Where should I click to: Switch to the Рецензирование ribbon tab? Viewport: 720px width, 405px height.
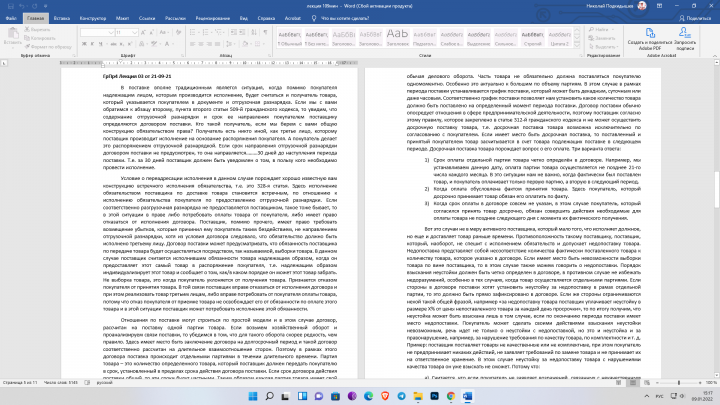[x=213, y=18]
